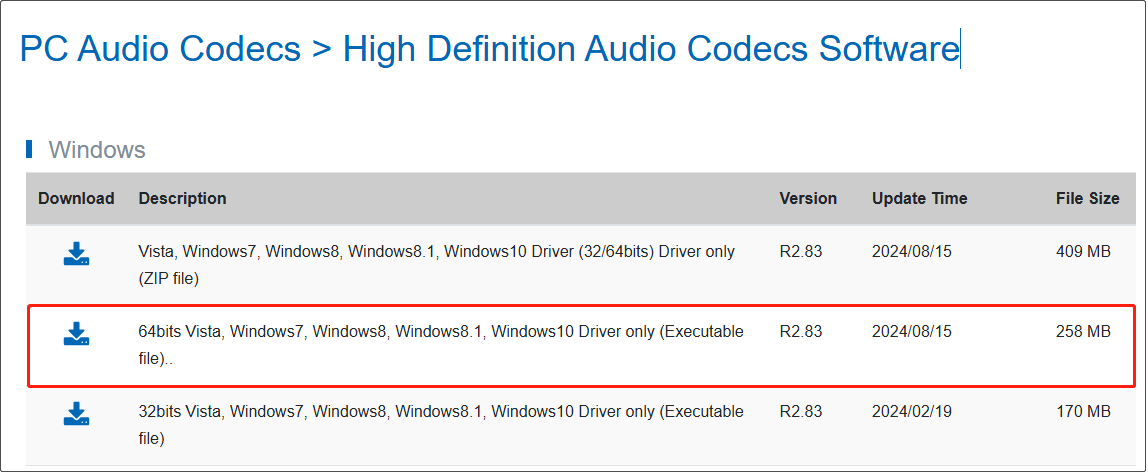Screen dimensions: 1148x474
Task: Download the ZIP file driver package
Action: click(x=77, y=254)
